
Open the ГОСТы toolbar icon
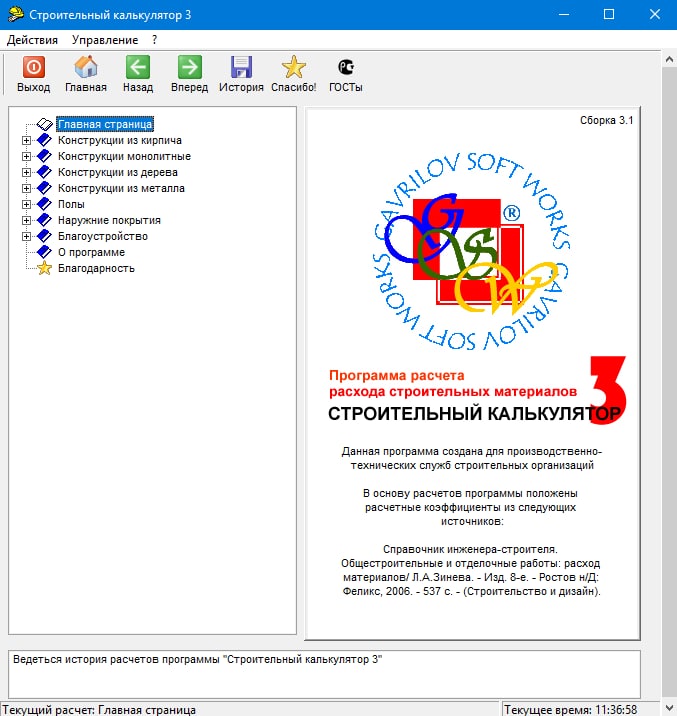coord(346,67)
